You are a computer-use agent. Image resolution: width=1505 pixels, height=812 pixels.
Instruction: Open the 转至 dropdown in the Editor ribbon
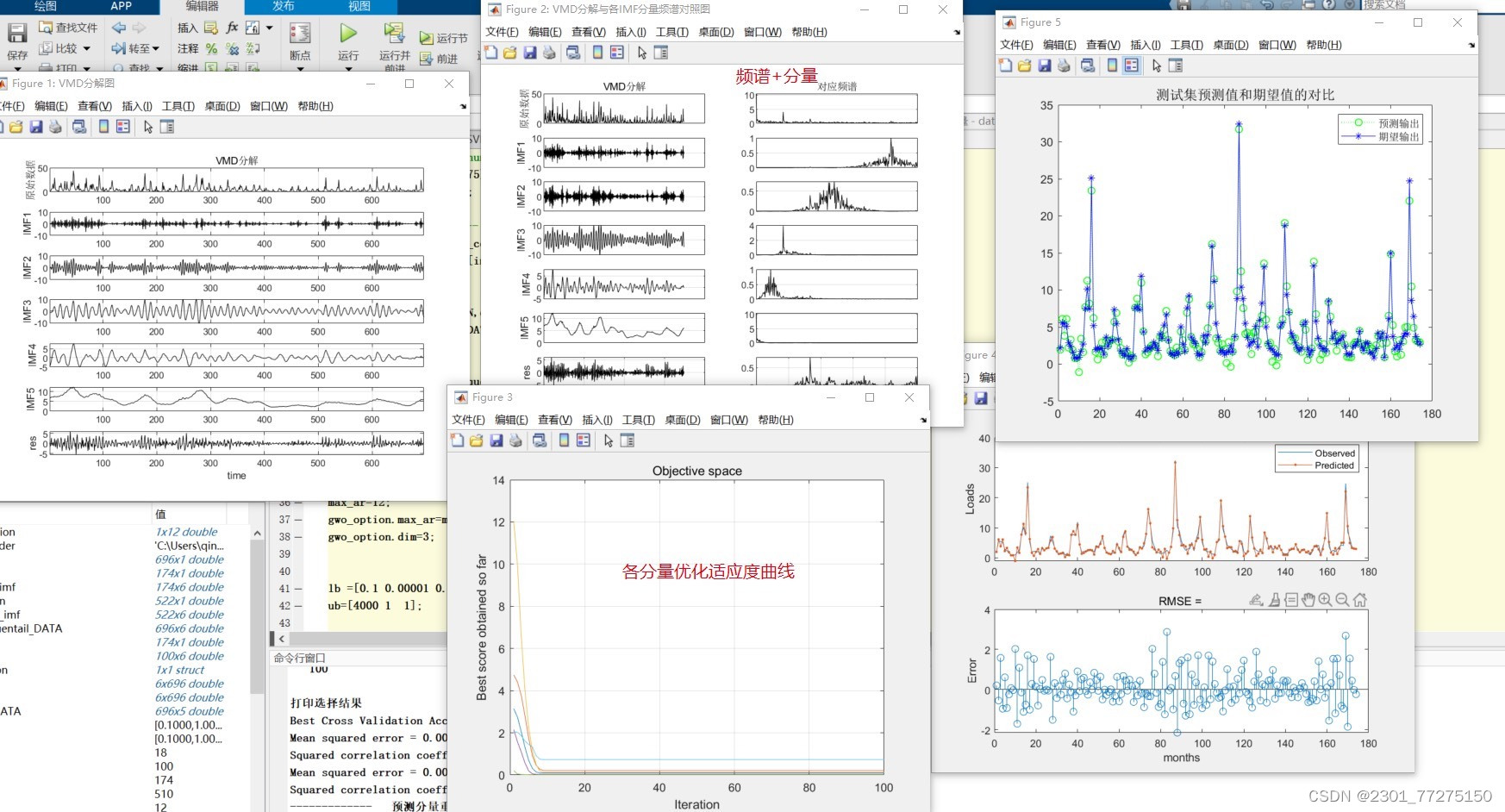coord(155,48)
